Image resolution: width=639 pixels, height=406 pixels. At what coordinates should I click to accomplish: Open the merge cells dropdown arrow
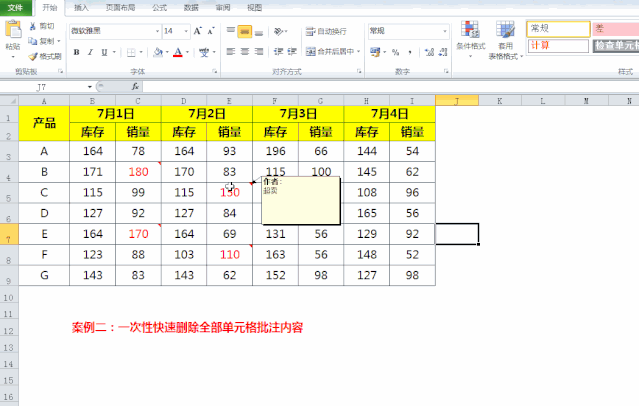click(x=359, y=51)
